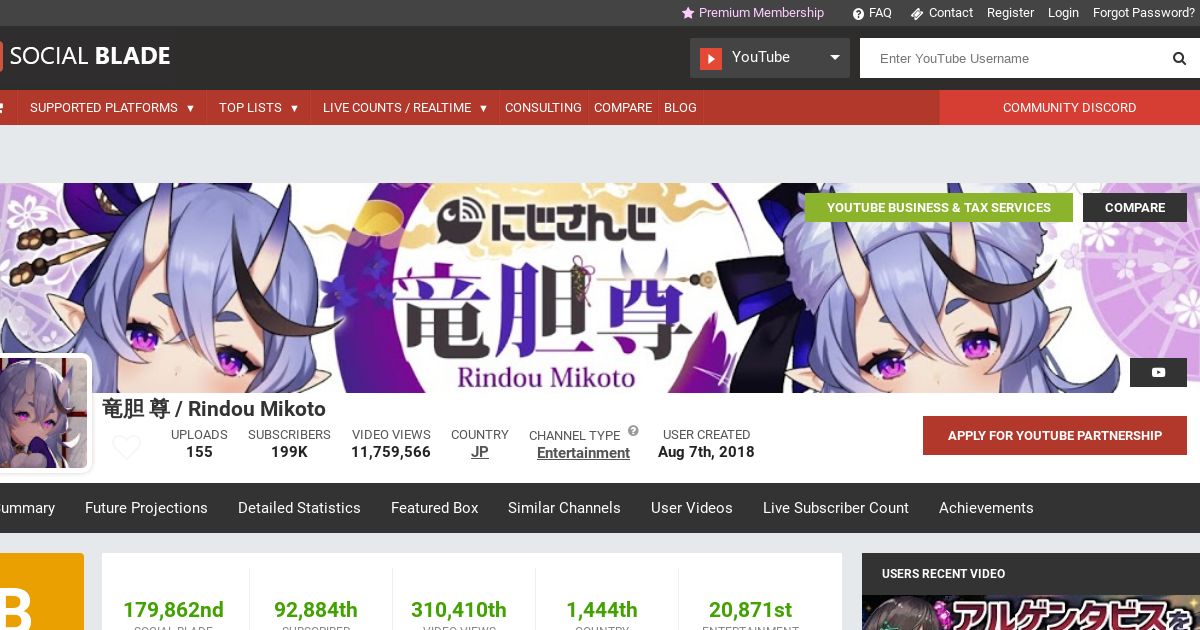Viewport: 1200px width, 630px height.
Task: Switch to the User Videos tab
Action: coord(692,508)
